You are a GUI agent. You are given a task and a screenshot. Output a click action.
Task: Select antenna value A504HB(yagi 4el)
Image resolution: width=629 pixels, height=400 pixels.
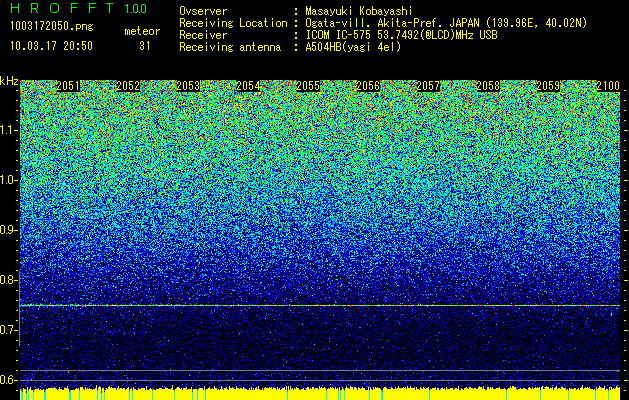[x=353, y=47]
